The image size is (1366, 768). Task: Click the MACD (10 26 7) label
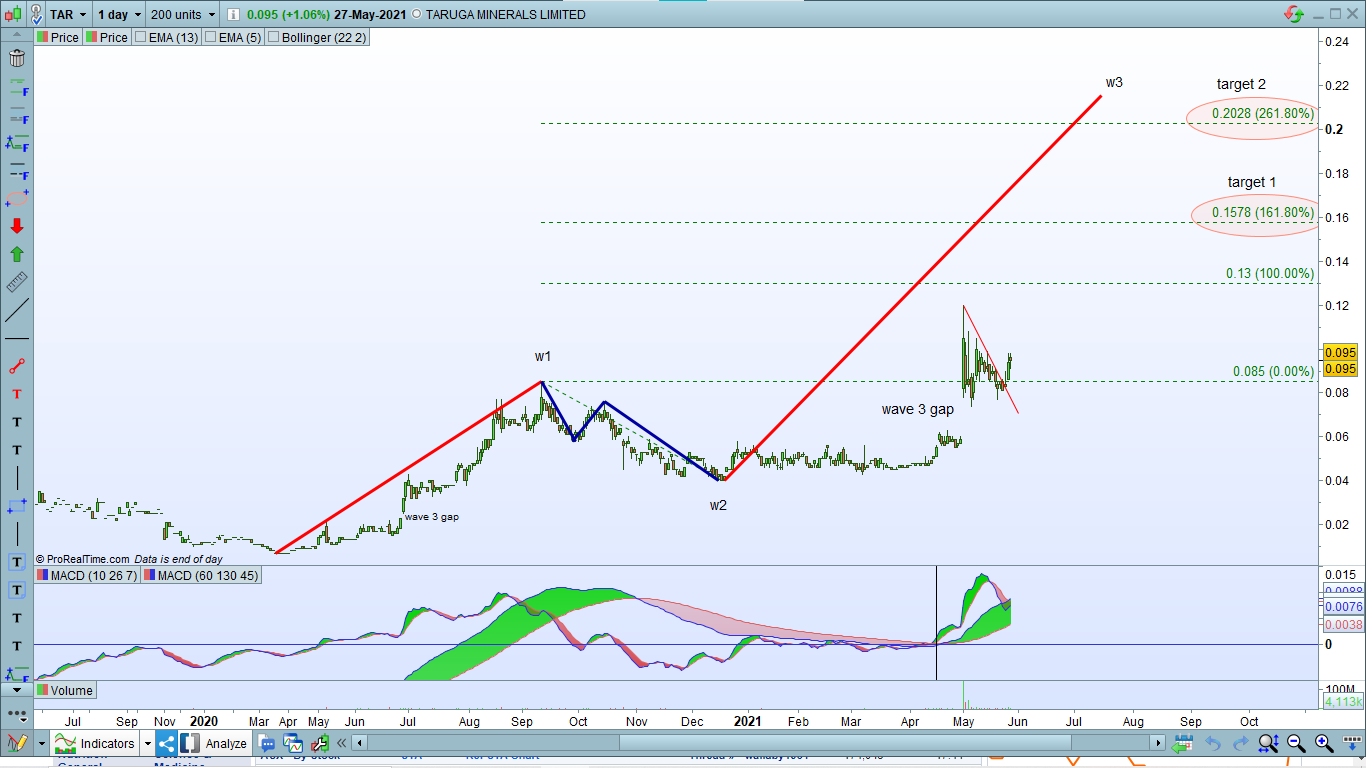87,575
